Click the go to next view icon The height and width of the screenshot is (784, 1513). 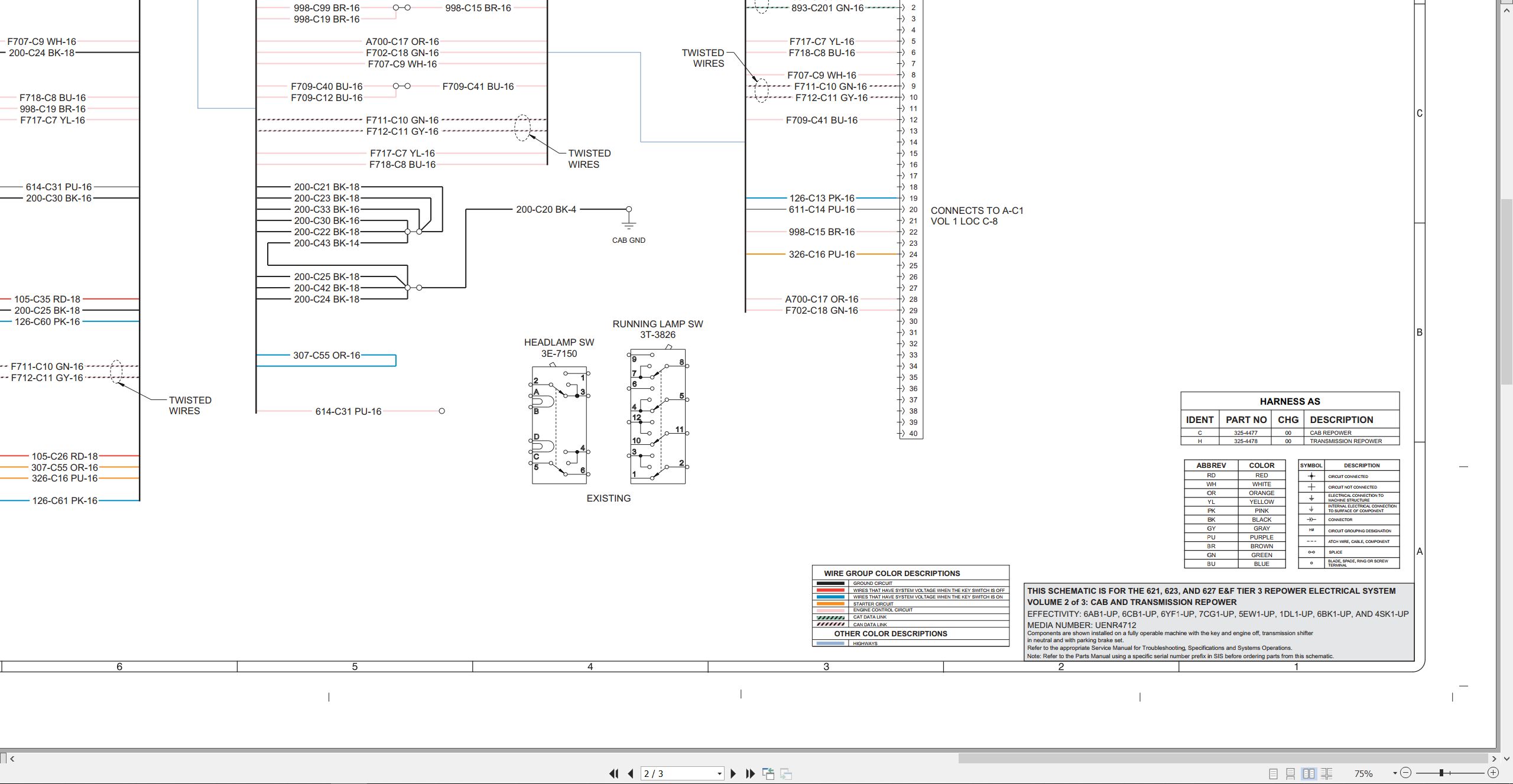point(786,773)
